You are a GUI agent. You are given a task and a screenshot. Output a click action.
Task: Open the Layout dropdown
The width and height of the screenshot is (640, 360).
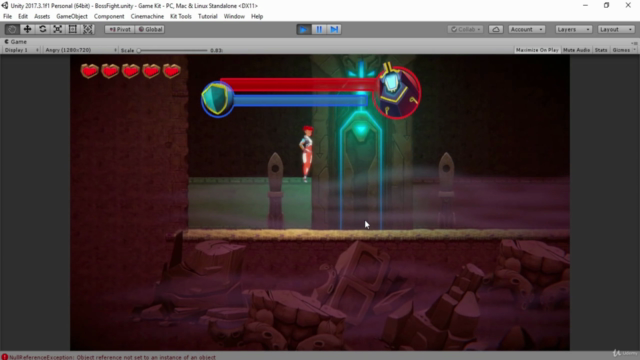616,29
